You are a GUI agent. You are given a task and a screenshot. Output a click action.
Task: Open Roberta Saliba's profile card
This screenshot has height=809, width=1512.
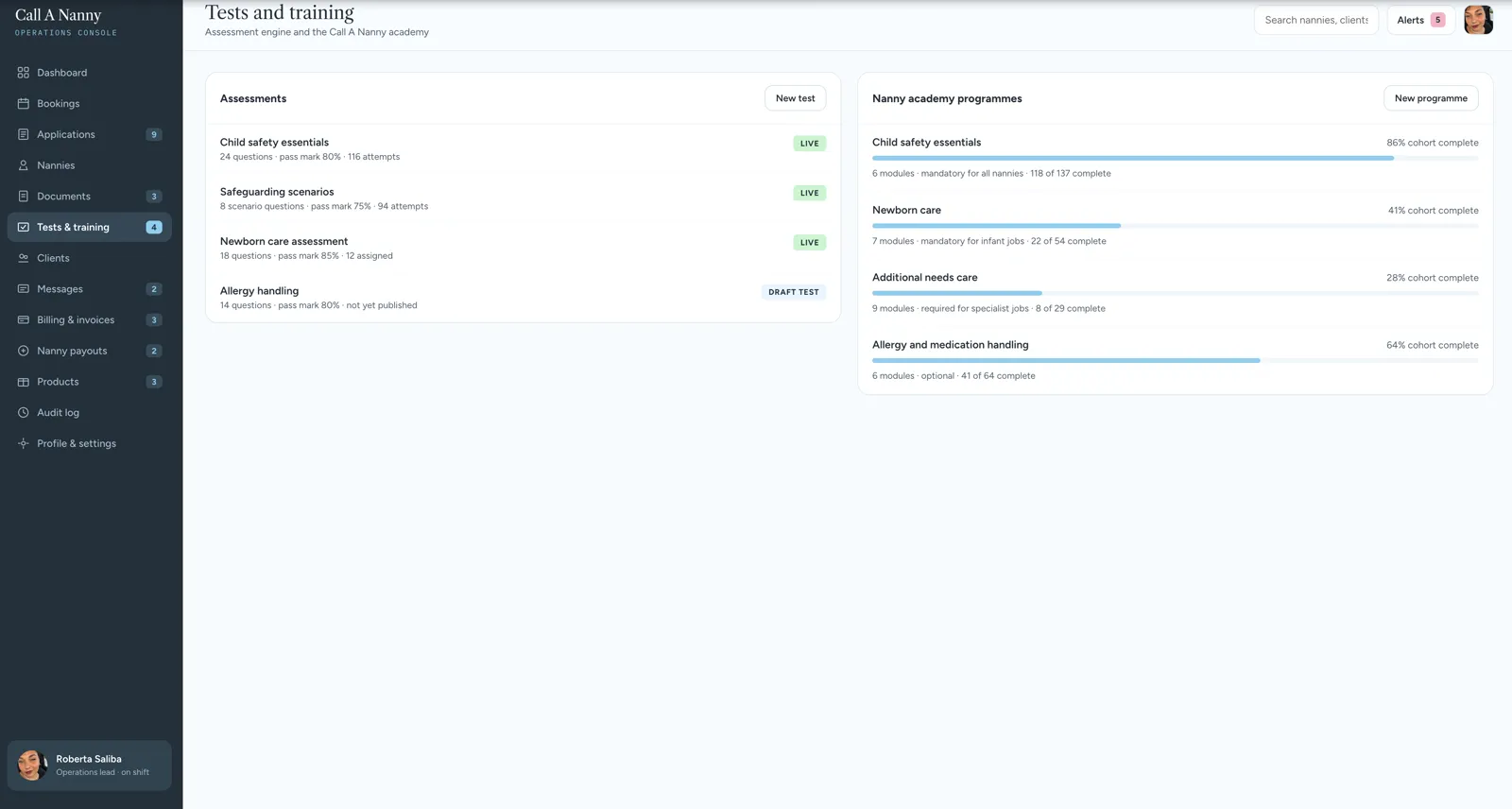[90, 766]
